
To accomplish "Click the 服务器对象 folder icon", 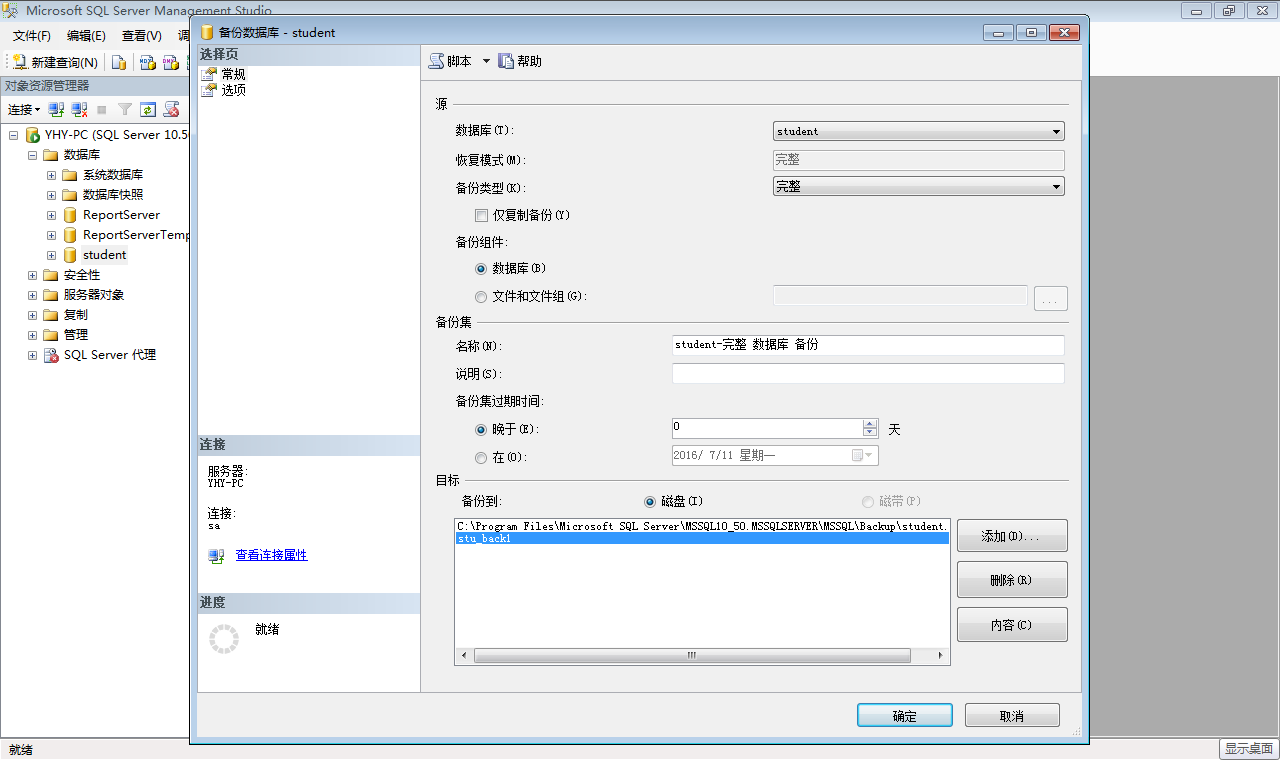I will tap(51, 295).
